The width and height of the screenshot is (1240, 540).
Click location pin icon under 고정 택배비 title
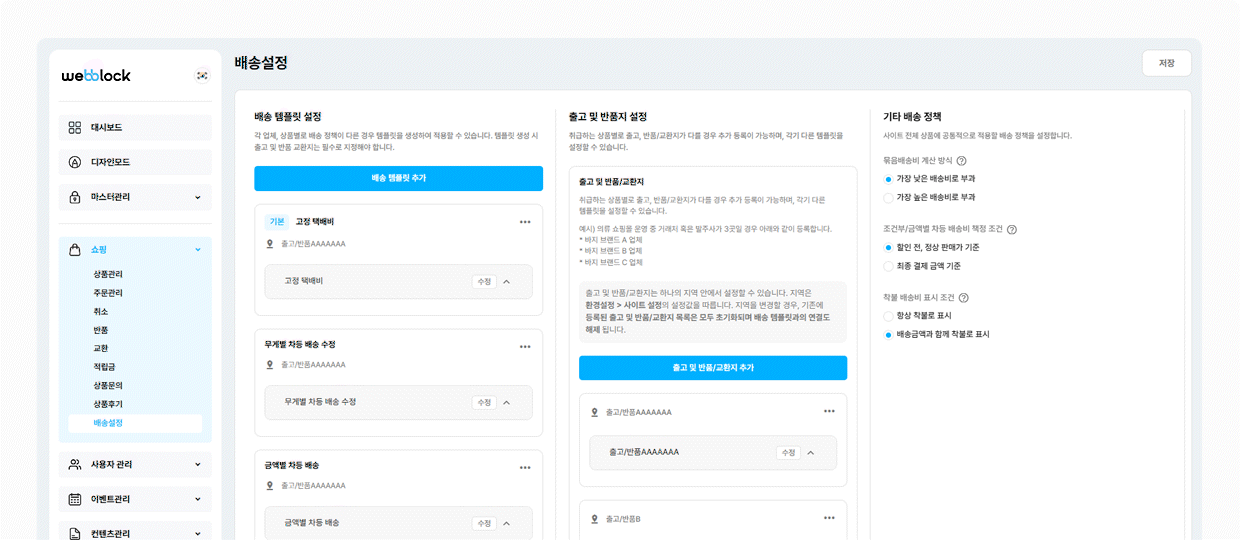click(269, 243)
